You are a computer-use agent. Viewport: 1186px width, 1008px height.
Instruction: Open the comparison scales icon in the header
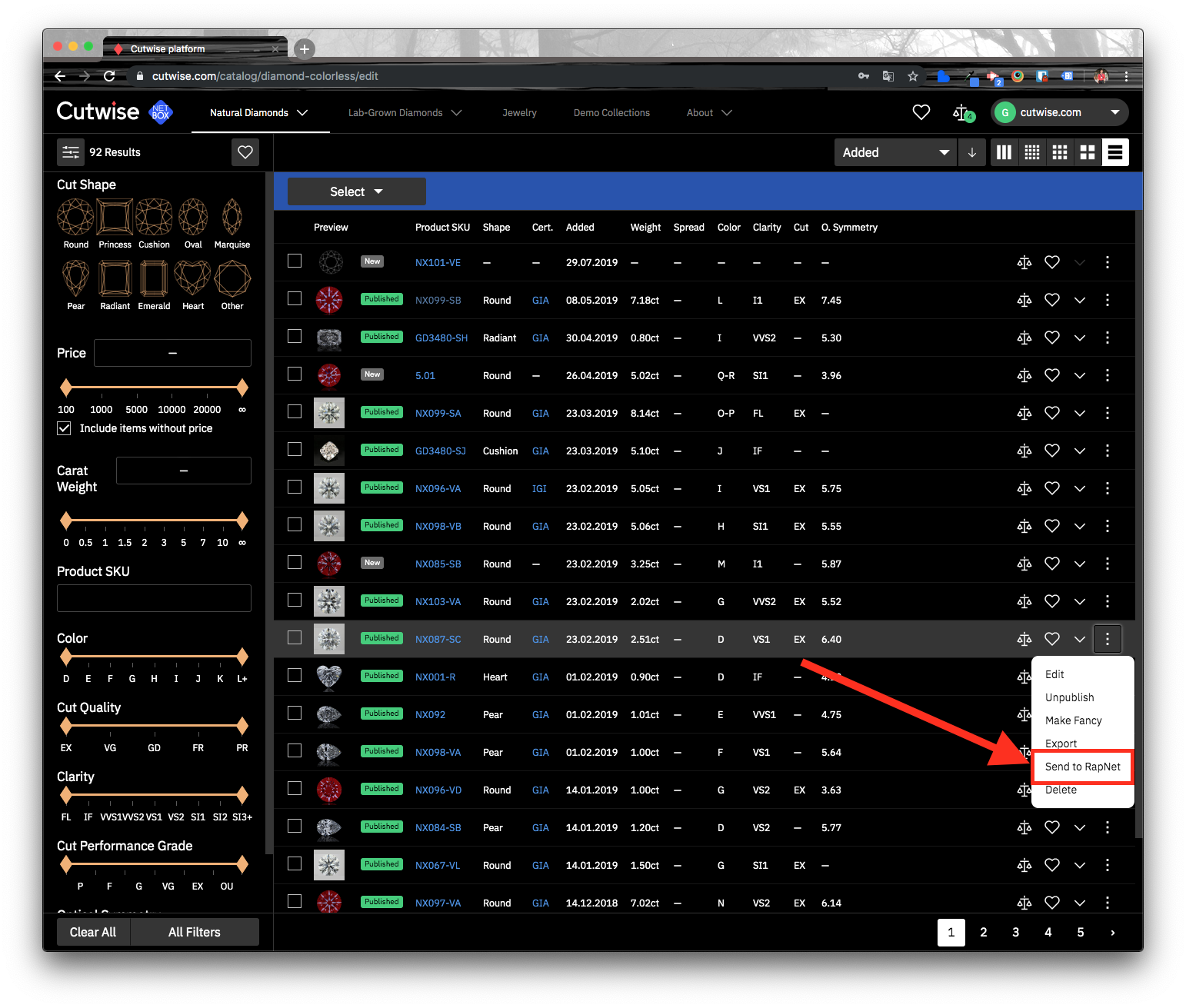tap(963, 113)
